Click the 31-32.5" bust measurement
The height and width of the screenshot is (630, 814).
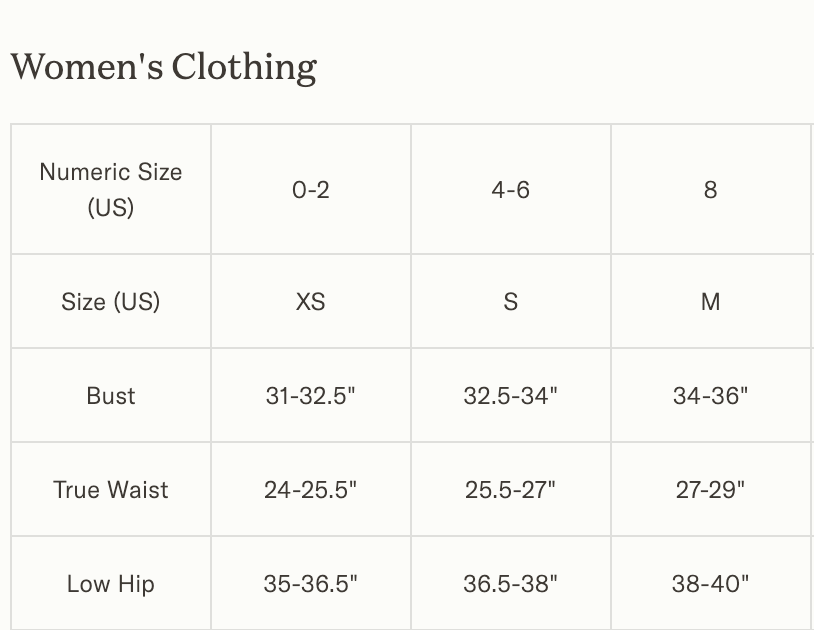pos(311,395)
